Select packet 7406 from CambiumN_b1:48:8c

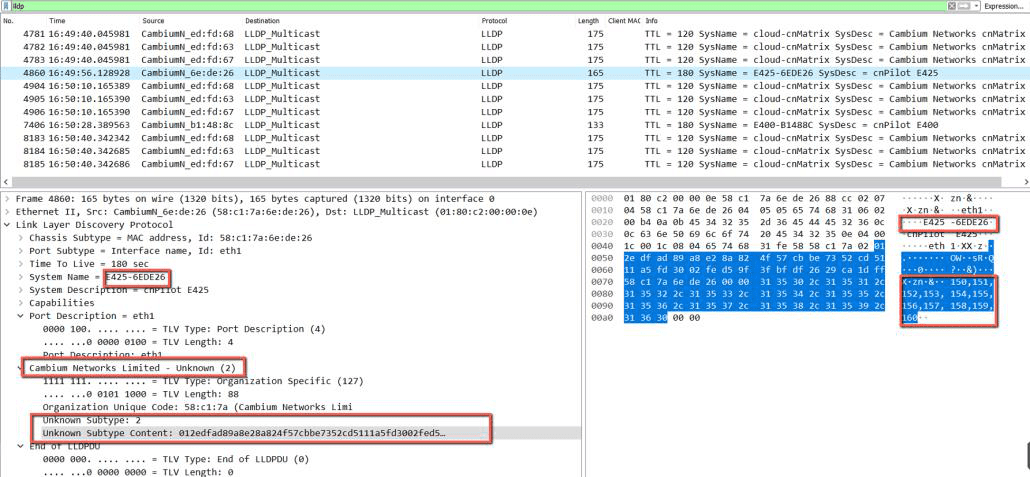pos(514,125)
